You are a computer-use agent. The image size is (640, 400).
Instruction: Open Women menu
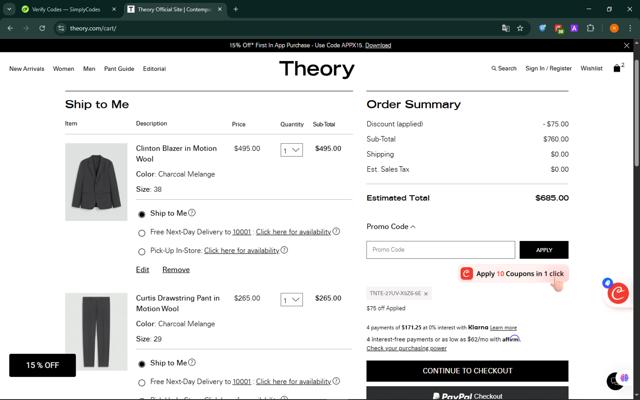coord(63,69)
